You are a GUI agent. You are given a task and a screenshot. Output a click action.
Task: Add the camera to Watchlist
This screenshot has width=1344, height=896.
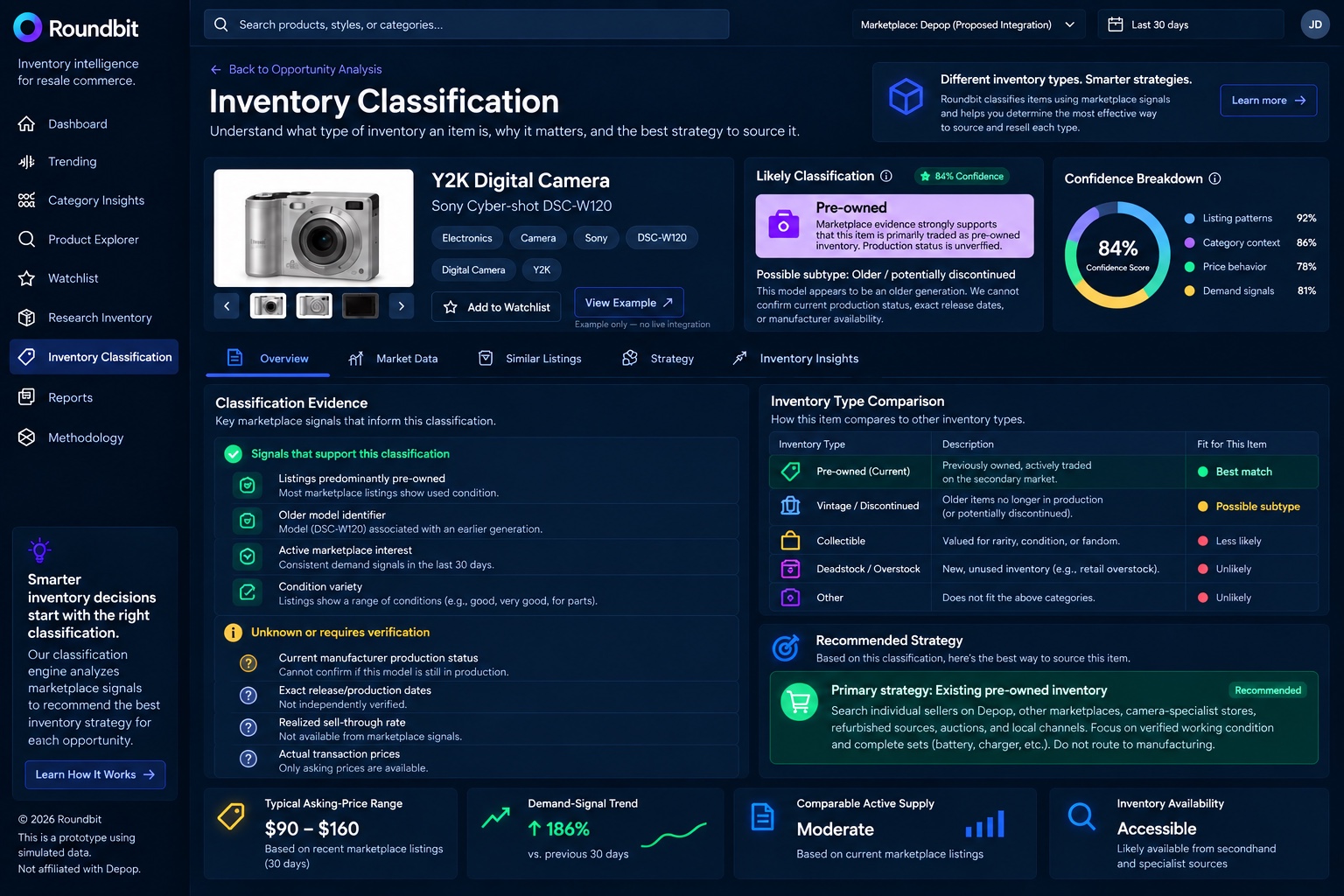(x=496, y=307)
